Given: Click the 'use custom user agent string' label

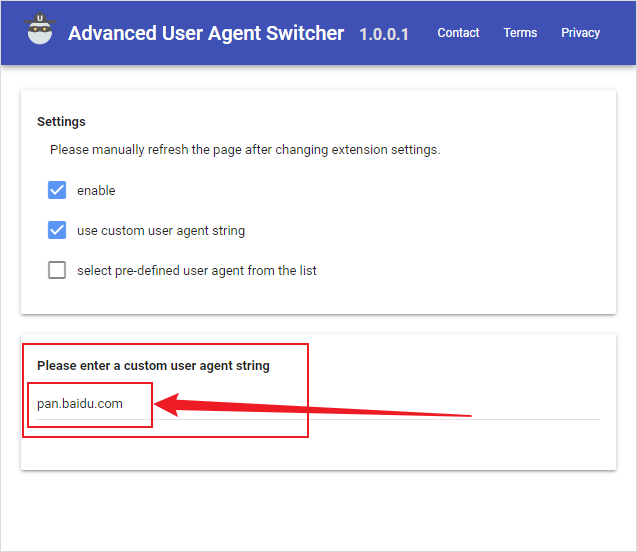Looking at the screenshot, I should (x=161, y=231).
